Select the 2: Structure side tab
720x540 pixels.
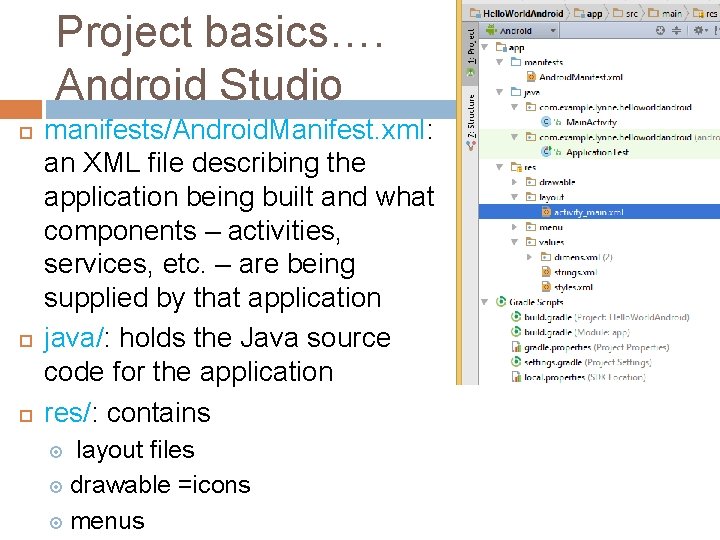tap(471, 121)
